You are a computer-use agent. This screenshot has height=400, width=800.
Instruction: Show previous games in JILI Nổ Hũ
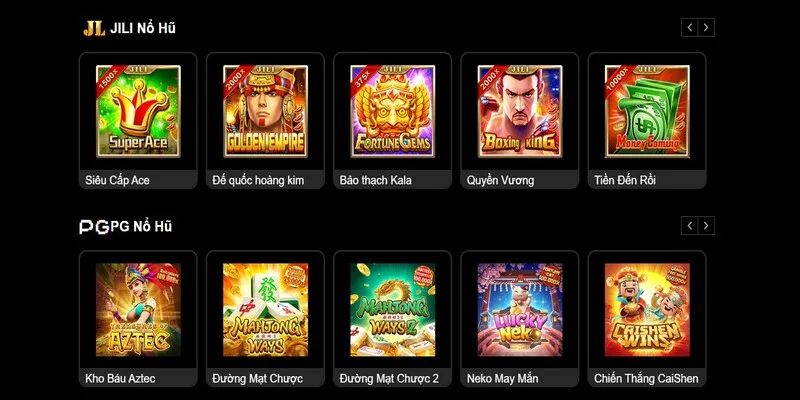click(690, 28)
